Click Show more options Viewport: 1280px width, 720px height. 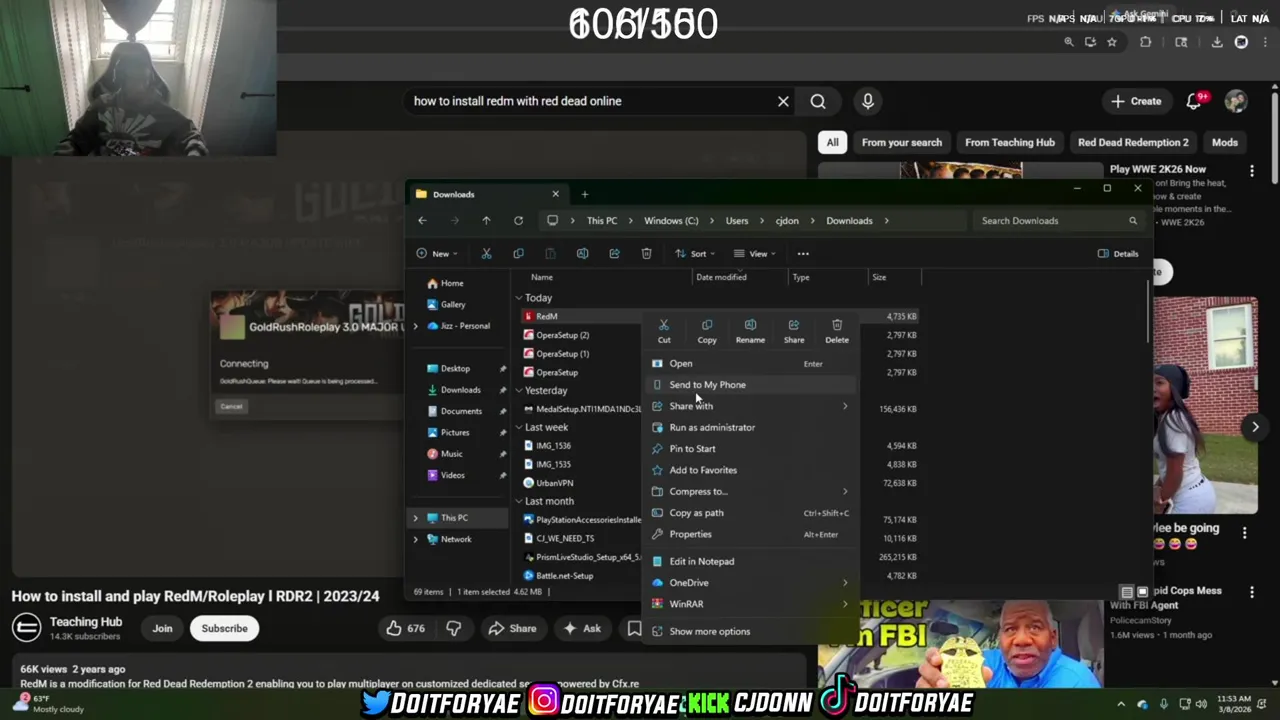click(749, 632)
